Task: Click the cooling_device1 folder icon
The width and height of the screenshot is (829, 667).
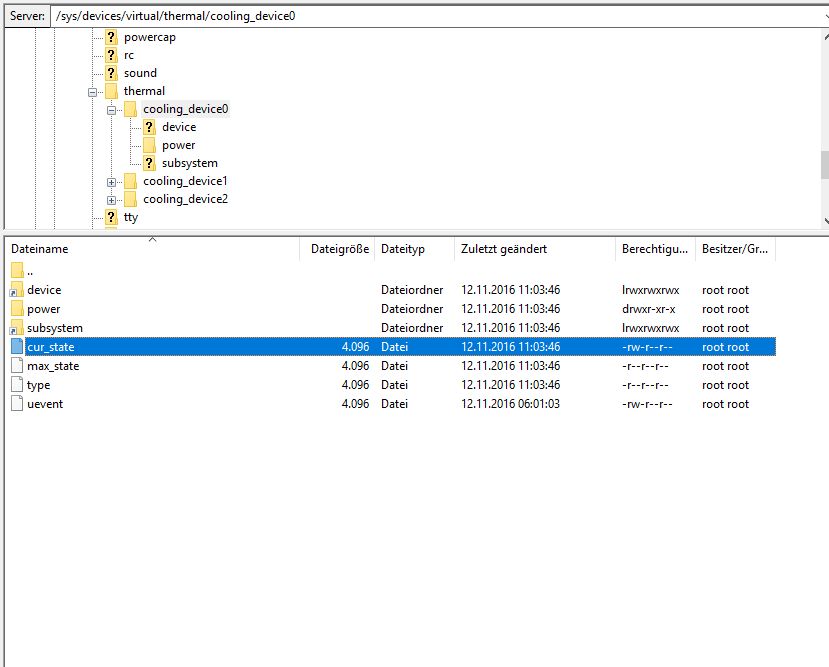Action: point(130,181)
